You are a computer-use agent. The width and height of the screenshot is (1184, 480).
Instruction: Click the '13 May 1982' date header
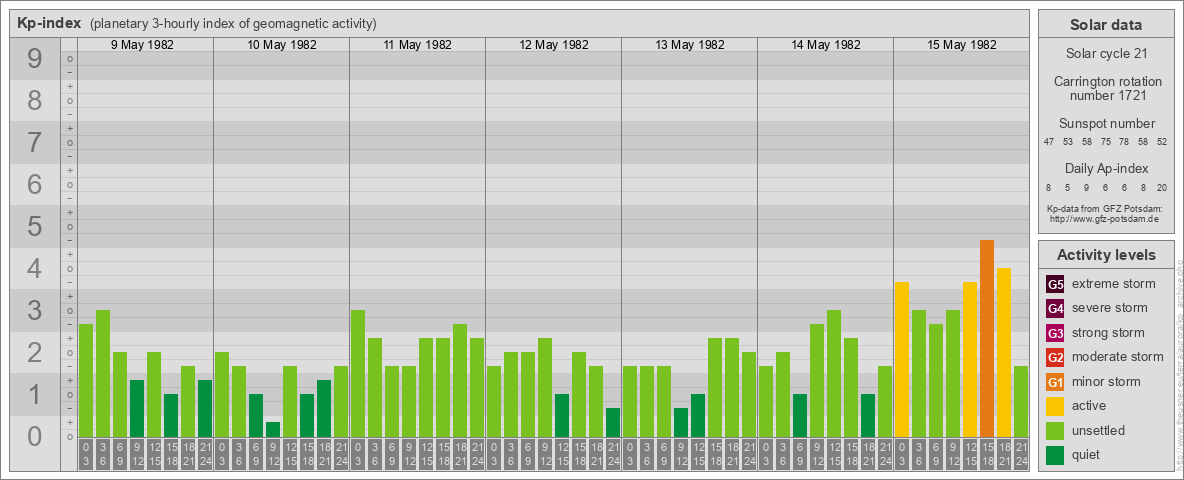click(x=689, y=45)
